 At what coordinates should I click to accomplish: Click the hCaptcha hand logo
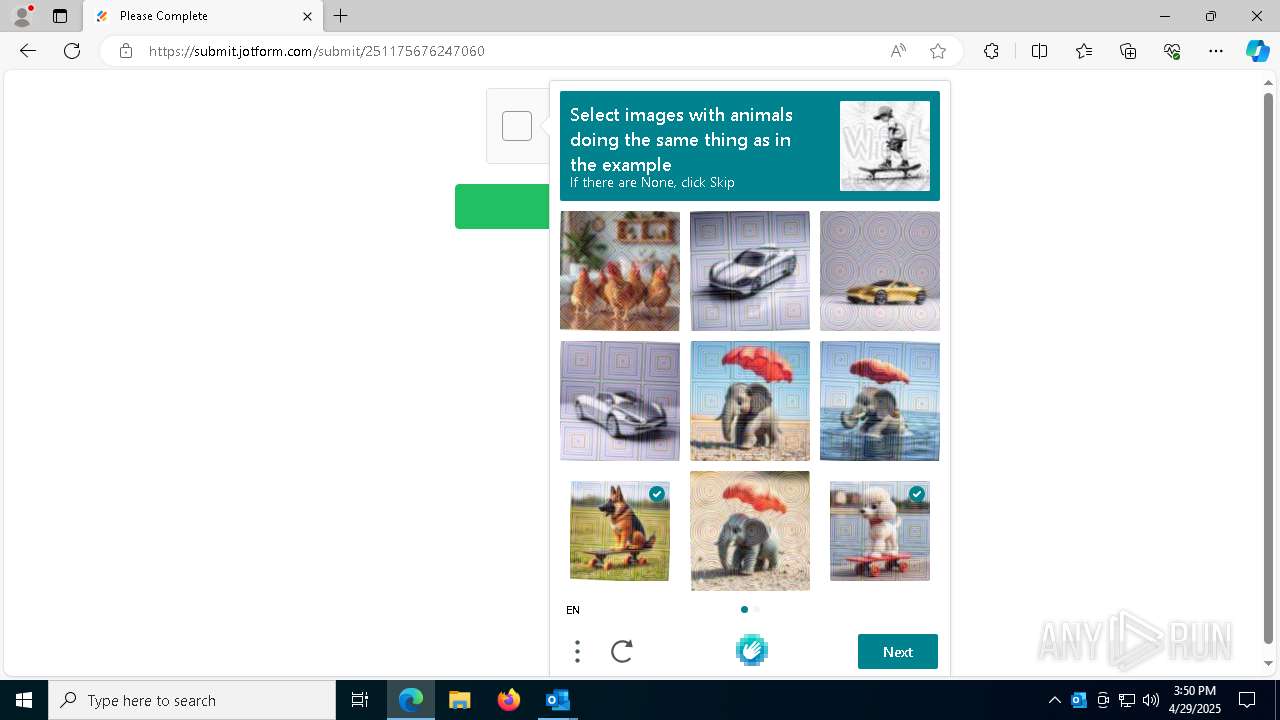[x=752, y=651]
